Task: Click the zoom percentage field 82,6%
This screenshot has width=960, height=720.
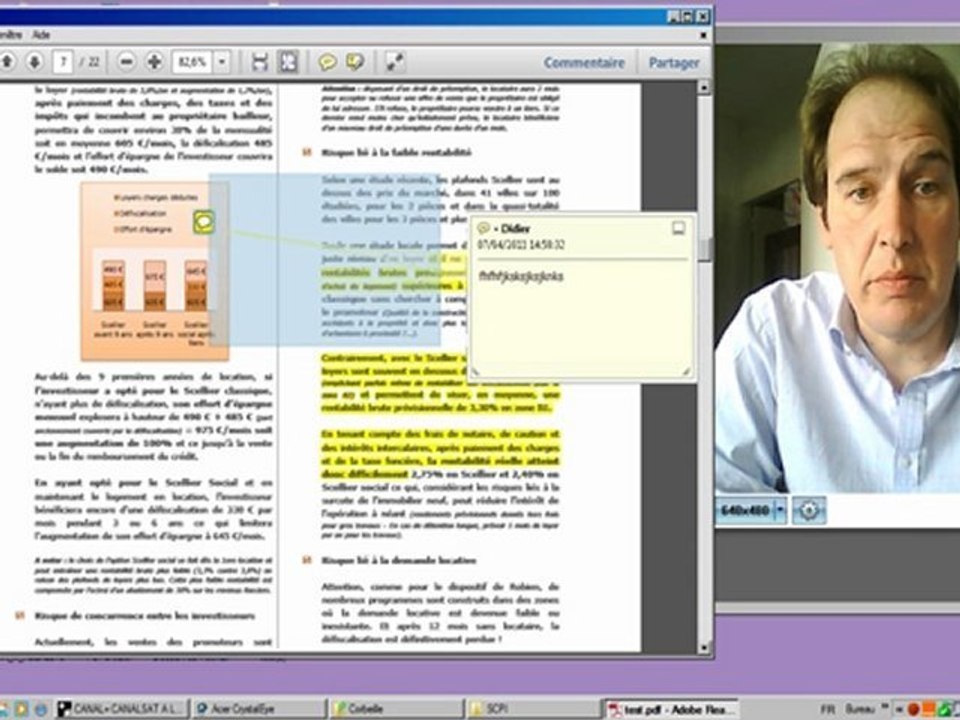Action: tap(192, 62)
